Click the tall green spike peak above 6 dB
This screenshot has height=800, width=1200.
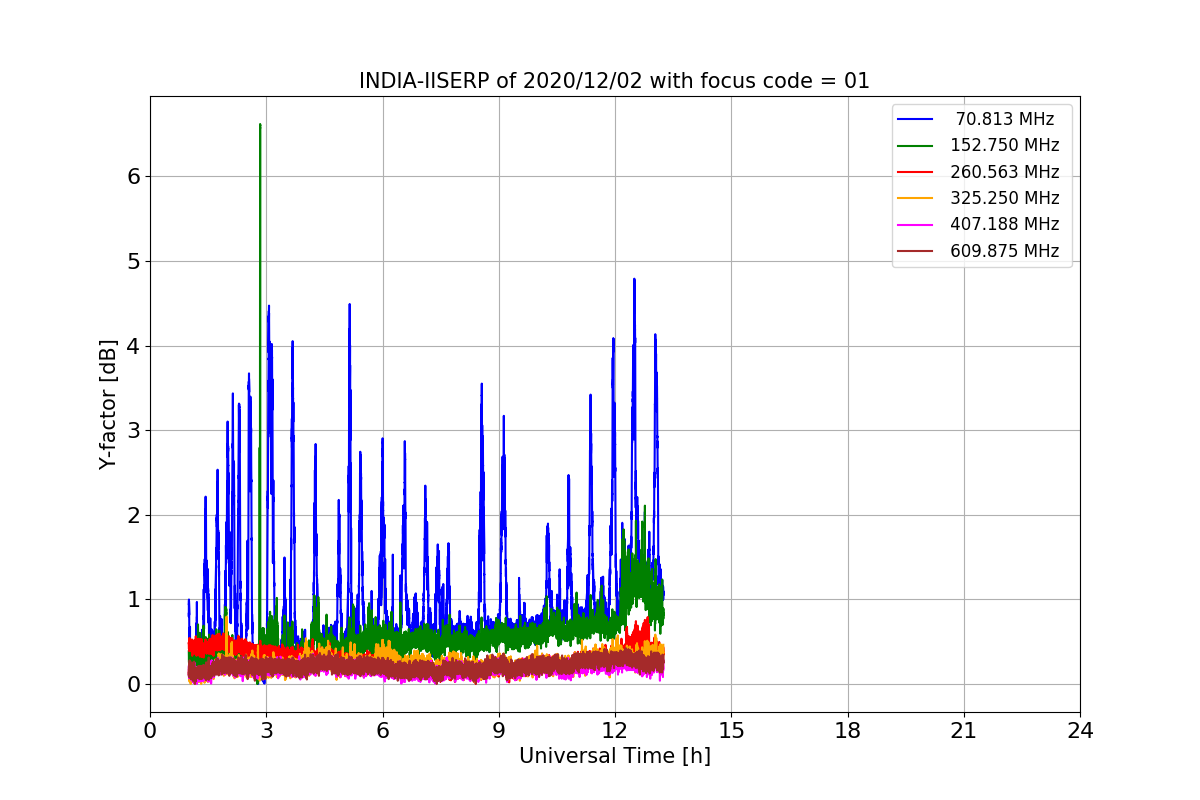pos(260,126)
